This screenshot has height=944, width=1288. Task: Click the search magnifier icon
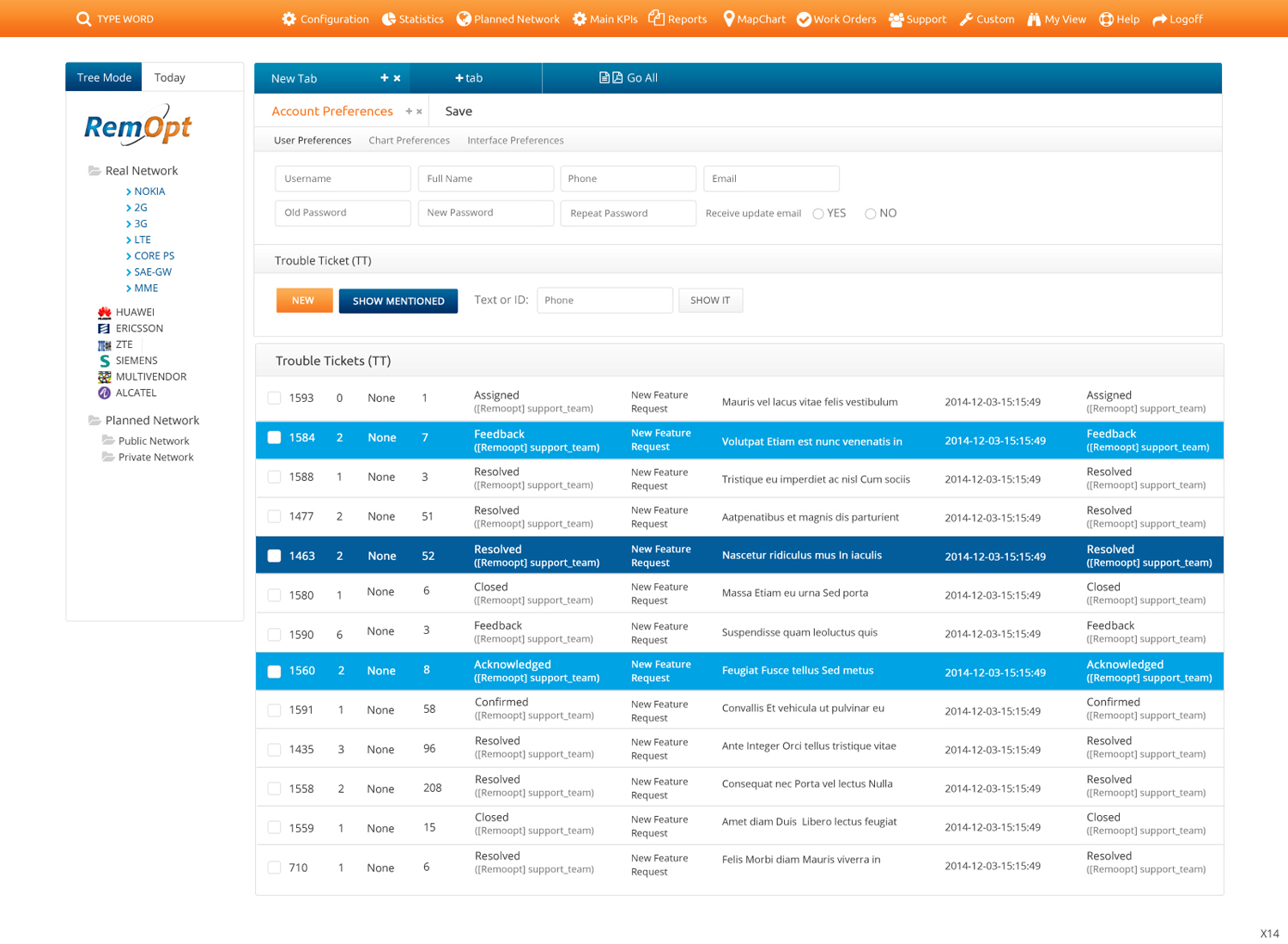pos(83,19)
